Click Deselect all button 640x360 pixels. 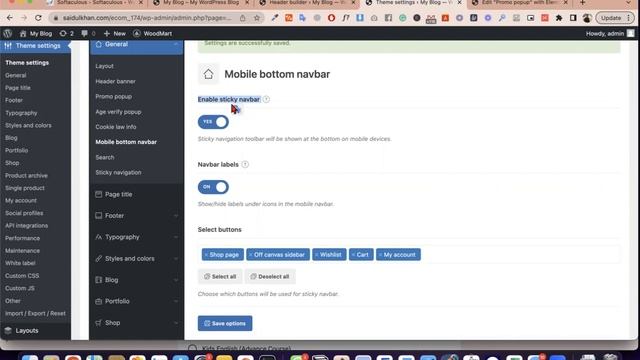tap(270, 276)
